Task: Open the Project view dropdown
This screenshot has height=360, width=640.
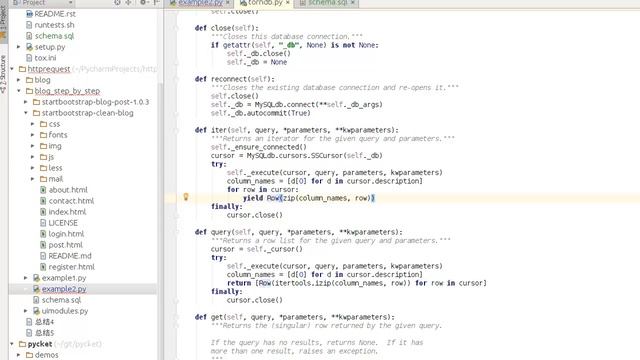Action: (42, 2)
